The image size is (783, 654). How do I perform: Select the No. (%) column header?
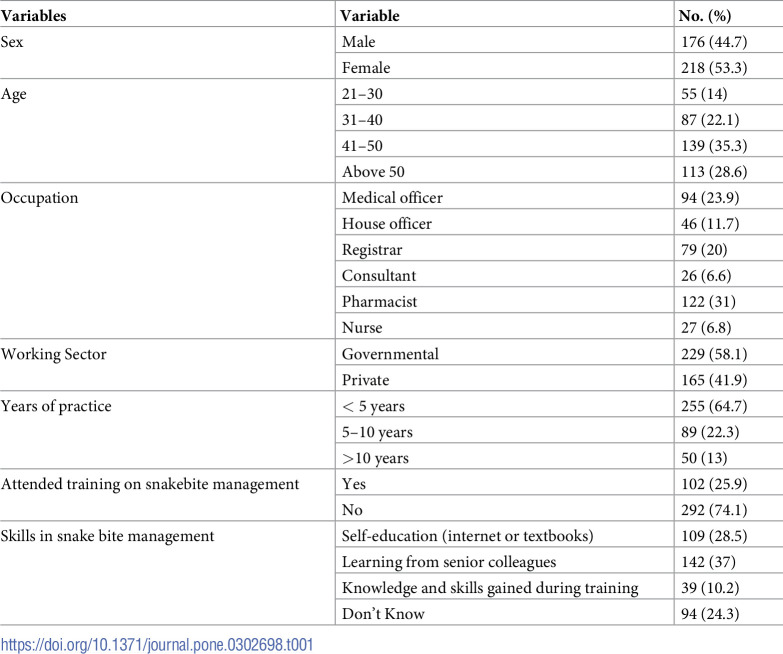pos(705,16)
